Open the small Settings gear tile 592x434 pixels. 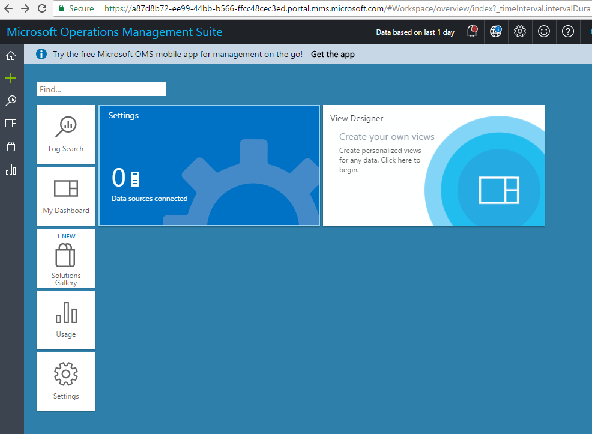[x=66, y=382]
